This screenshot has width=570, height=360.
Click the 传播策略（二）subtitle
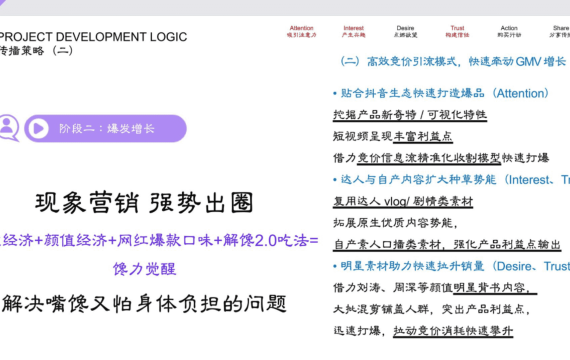pyautogui.click(x=36, y=51)
